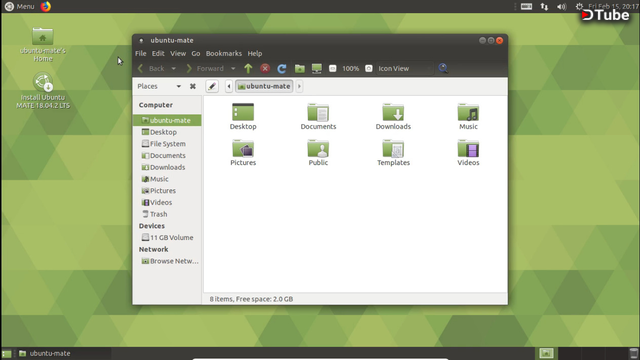Expand the Back history dropdown arrow
This screenshot has height=360, width=640.
(173, 69)
